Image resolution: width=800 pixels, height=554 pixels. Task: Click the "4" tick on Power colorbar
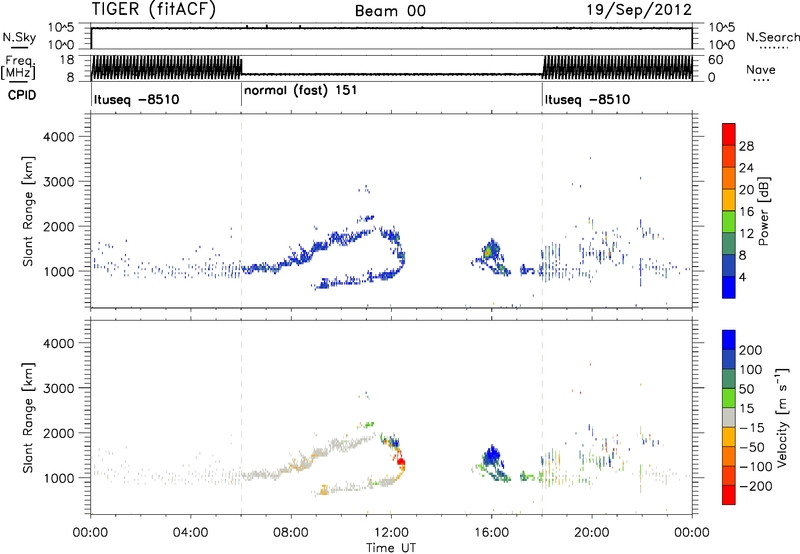coord(743,278)
